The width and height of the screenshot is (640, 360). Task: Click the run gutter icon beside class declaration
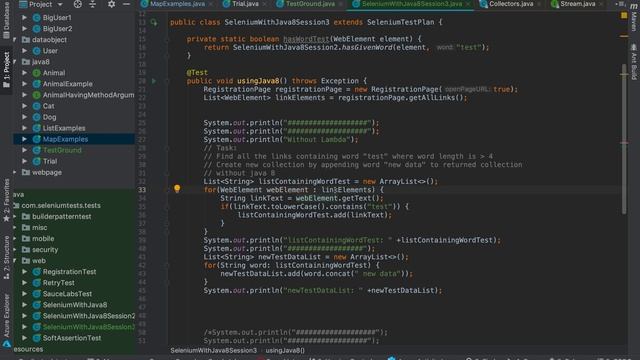tap(154, 22)
